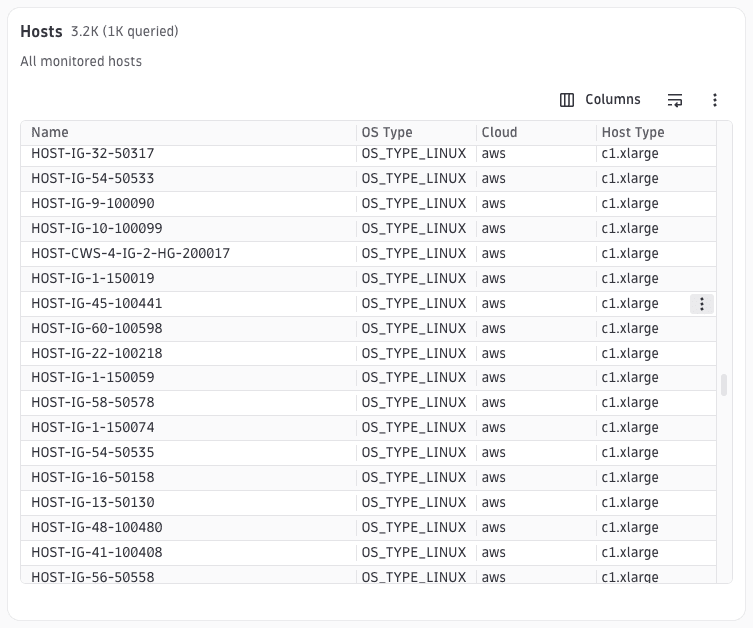This screenshot has height=628, width=753.
Task: Open table options three-dot menu
Action: pyautogui.click(x=715, y=100)
